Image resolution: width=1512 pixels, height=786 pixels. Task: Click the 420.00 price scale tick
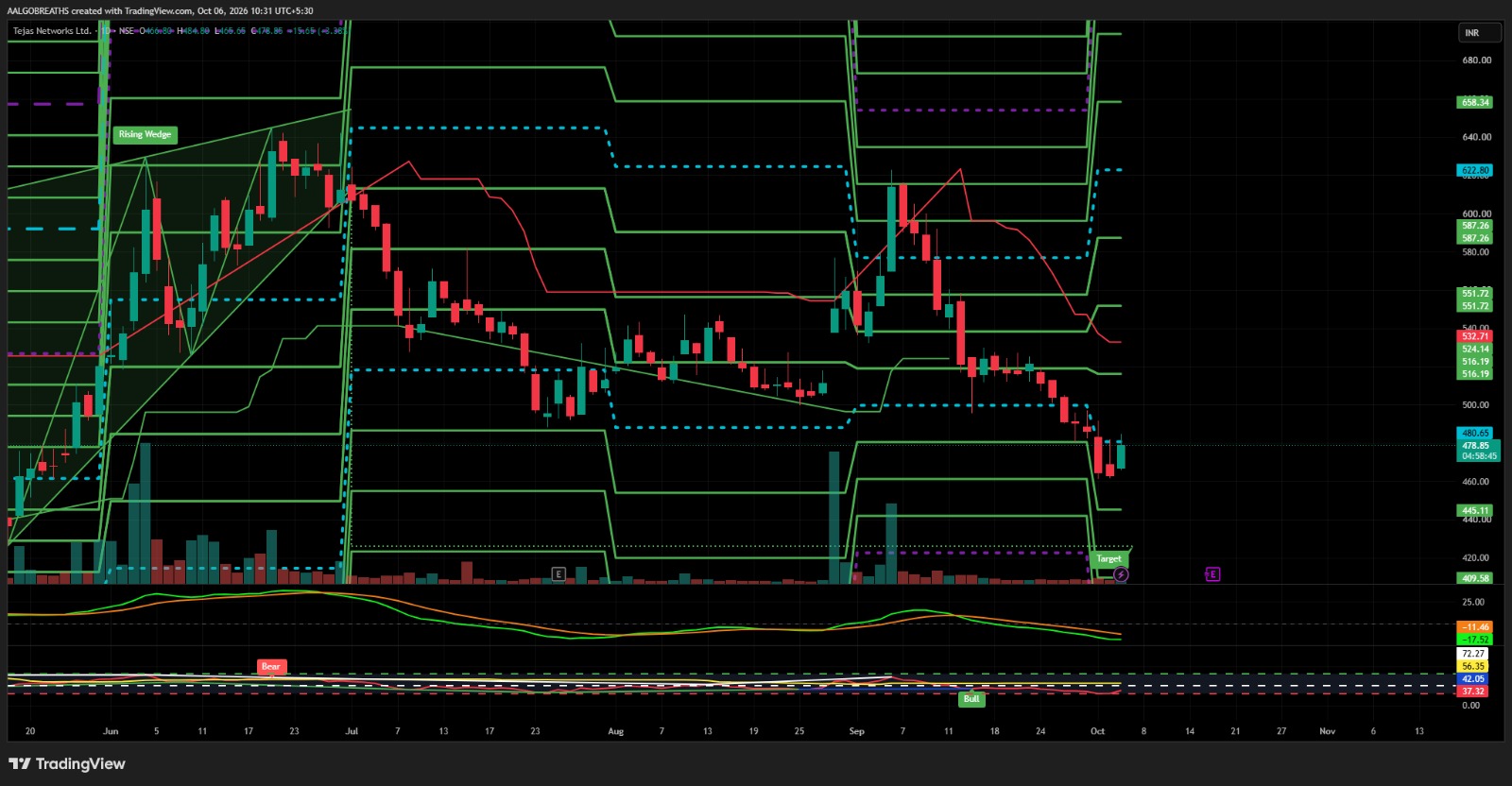coord(1477,557)
